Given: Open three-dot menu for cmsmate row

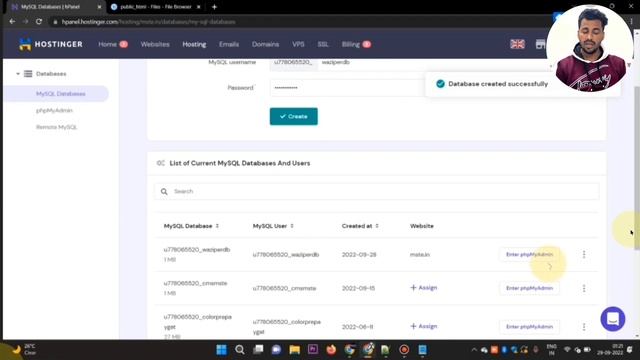Looking at the screenshot, I should pos(584,288).
